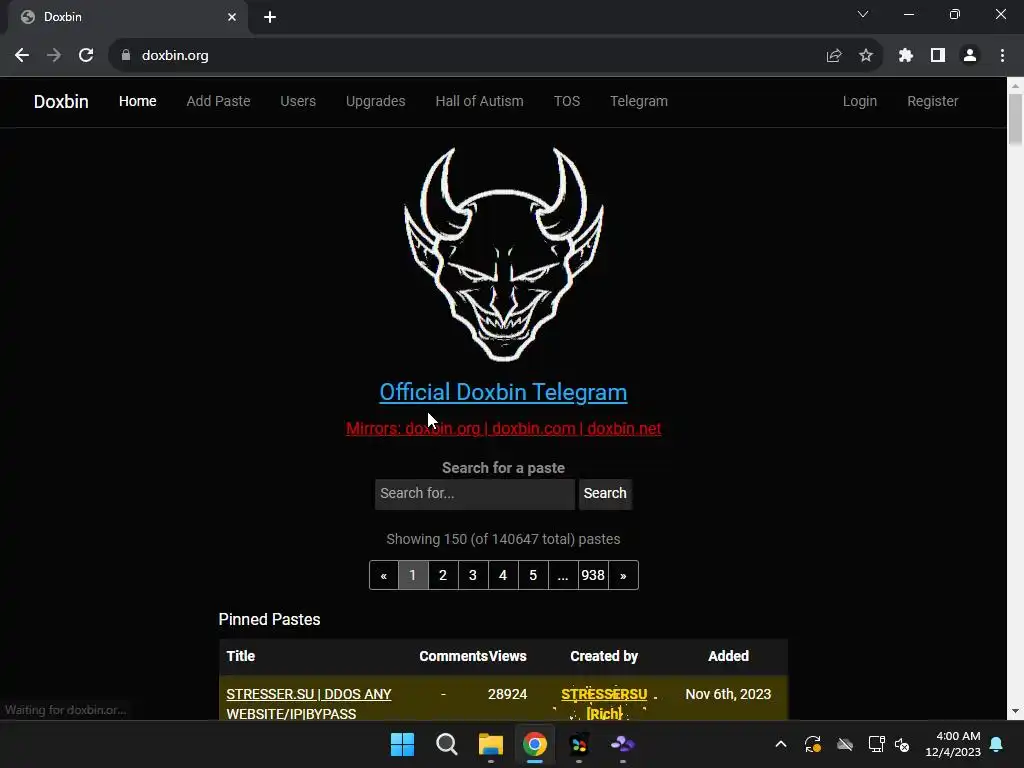
Task: Open File Explorer from taskbar
Action: pyautogui.click(x=490, y=744)
